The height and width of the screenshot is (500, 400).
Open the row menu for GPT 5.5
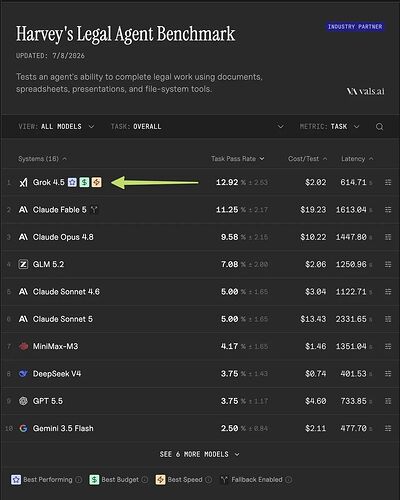pyautogui.click(x=388, y=401)
